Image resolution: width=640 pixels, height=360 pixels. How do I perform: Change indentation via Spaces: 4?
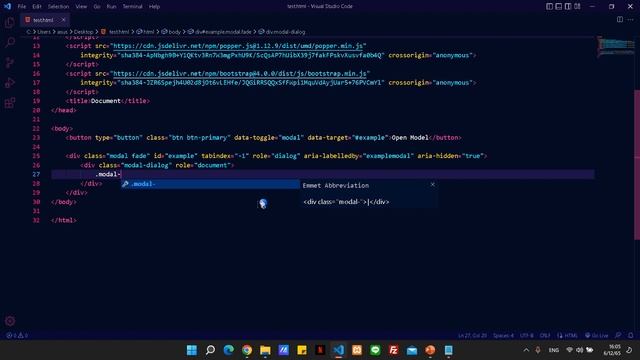[503, 336]
